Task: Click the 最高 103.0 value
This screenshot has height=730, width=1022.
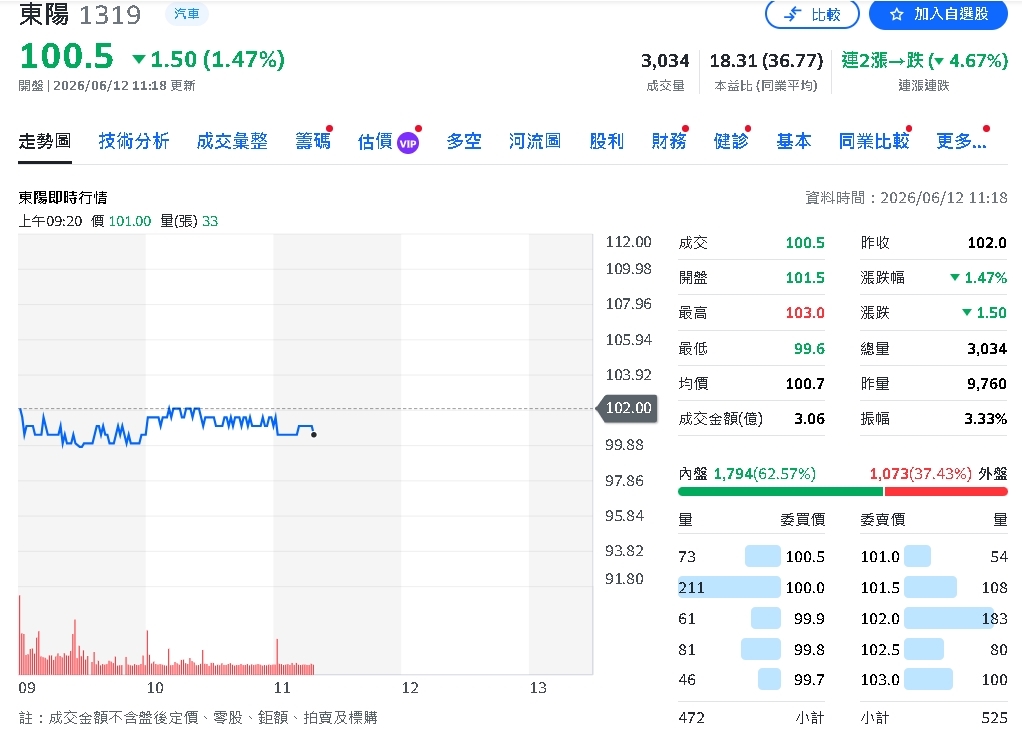Action: (805, 313)
